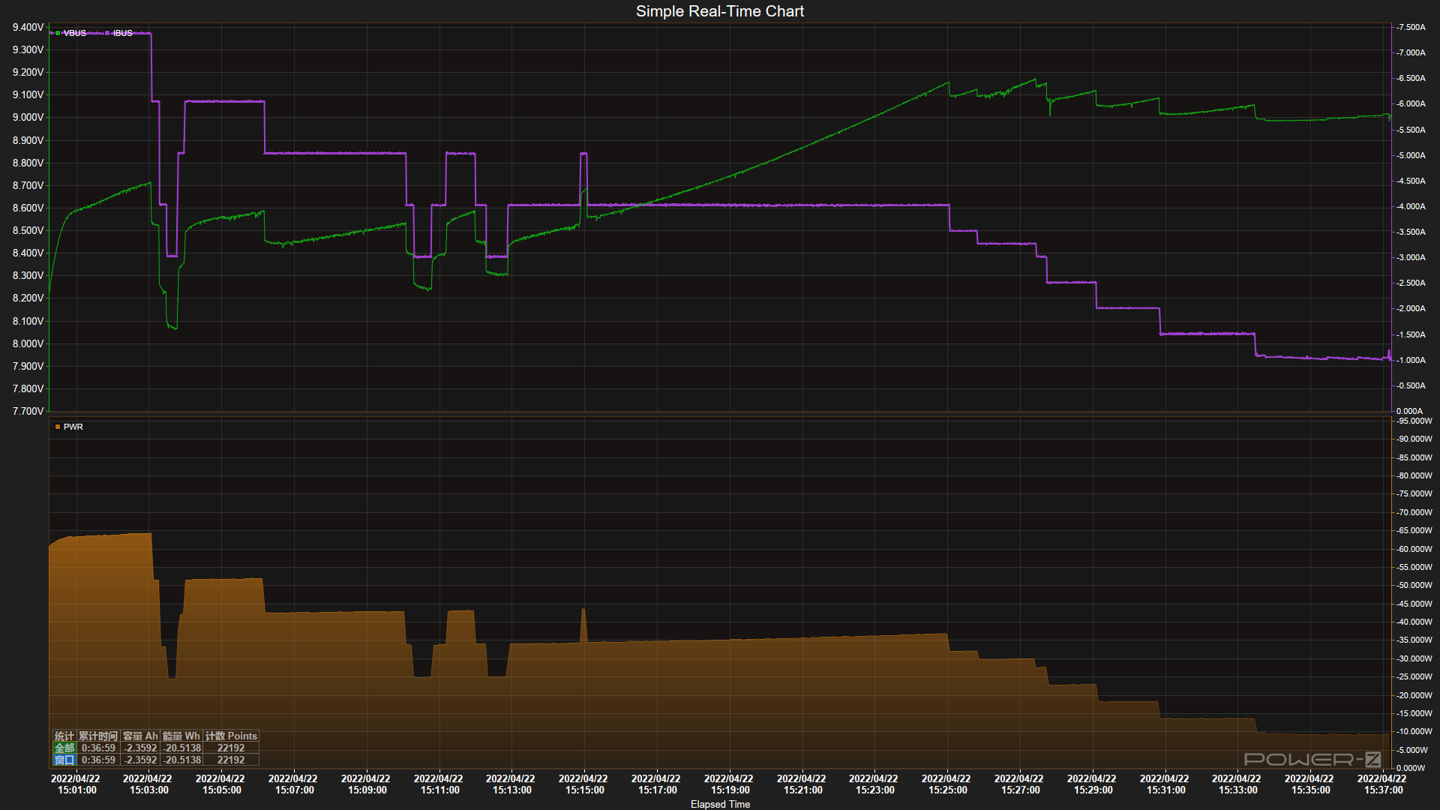Click the 累计时间 column header
This screenshot has width=1440, height=810.
click(98, 736)
